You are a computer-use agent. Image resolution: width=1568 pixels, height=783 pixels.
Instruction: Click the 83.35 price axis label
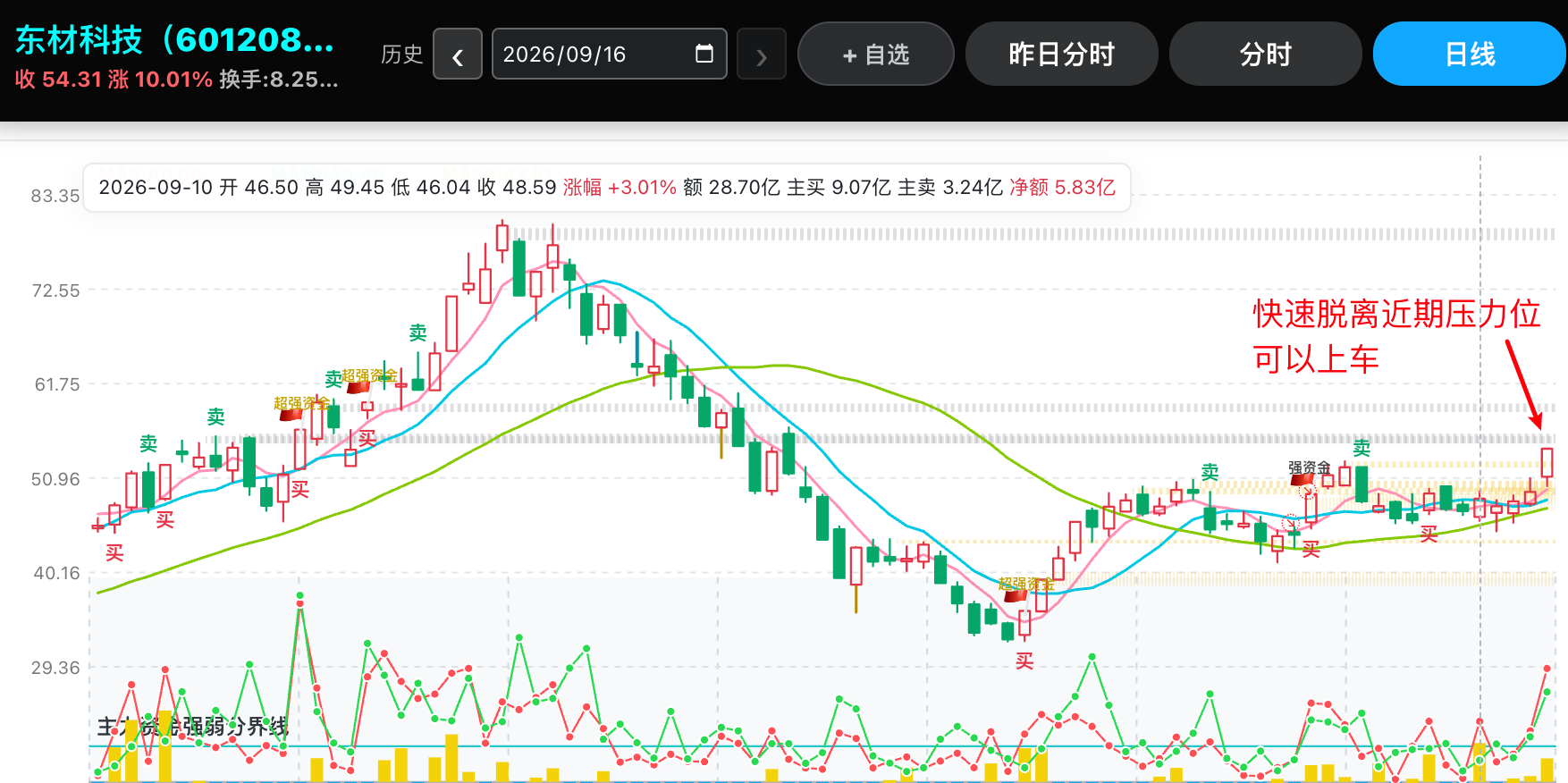(x=55, y=196)
